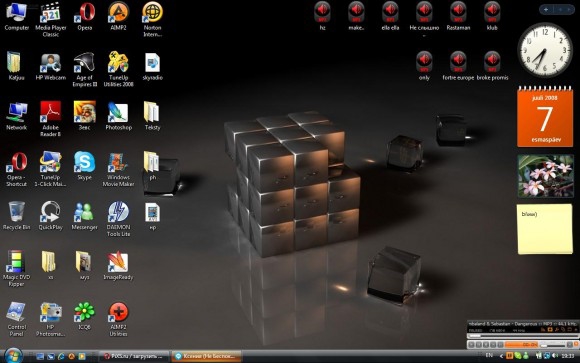Click the orange AIMP tray icon
Viewport: 580px width, 363px height.
coord(509,356)
